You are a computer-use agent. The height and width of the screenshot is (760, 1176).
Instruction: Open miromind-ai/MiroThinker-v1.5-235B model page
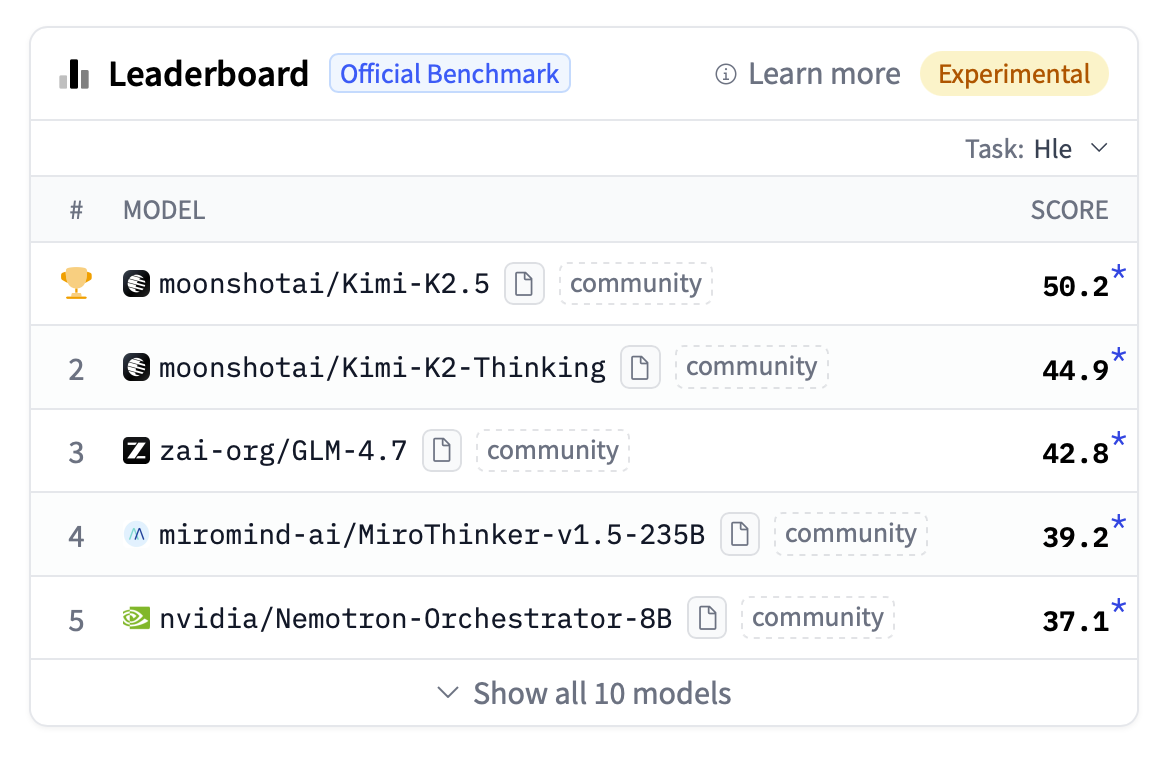[x=432, y=534]
